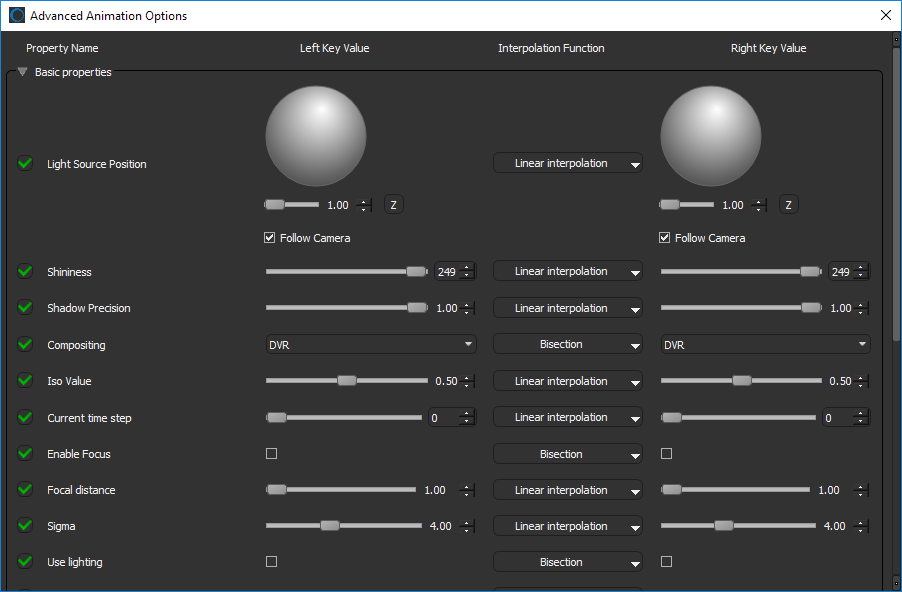
Task: Click the green checkmark for Current time step
Action: point(25,418)
